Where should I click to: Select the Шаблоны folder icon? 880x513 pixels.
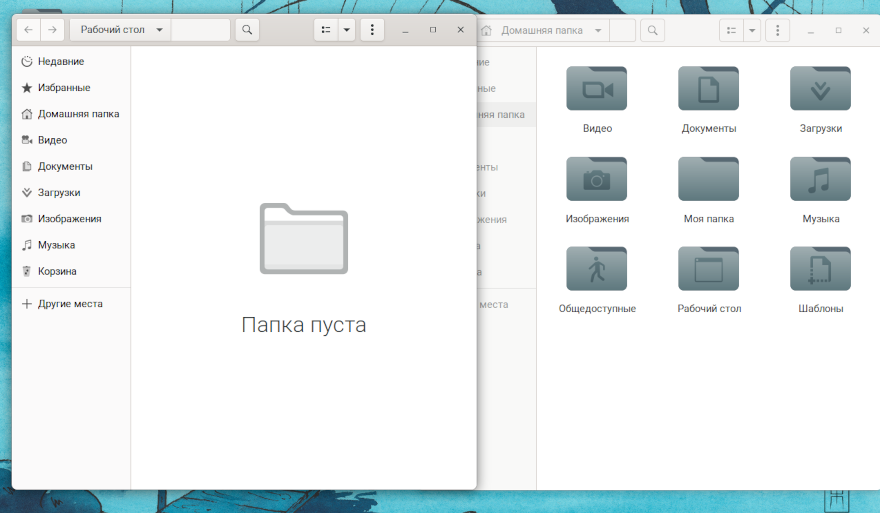820,270
